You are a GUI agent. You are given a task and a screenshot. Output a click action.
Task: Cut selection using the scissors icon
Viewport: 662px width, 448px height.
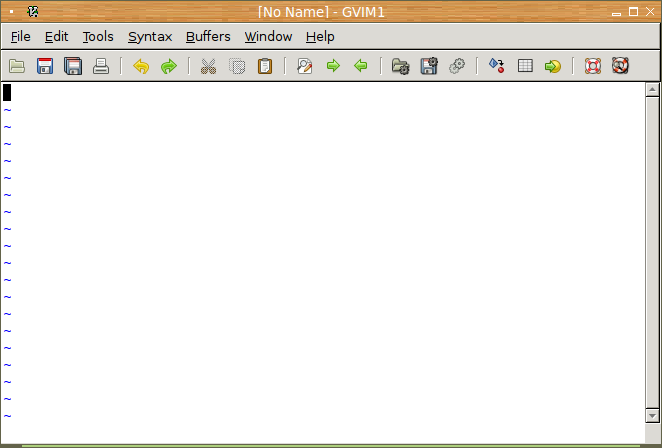[x=208, y=66]
